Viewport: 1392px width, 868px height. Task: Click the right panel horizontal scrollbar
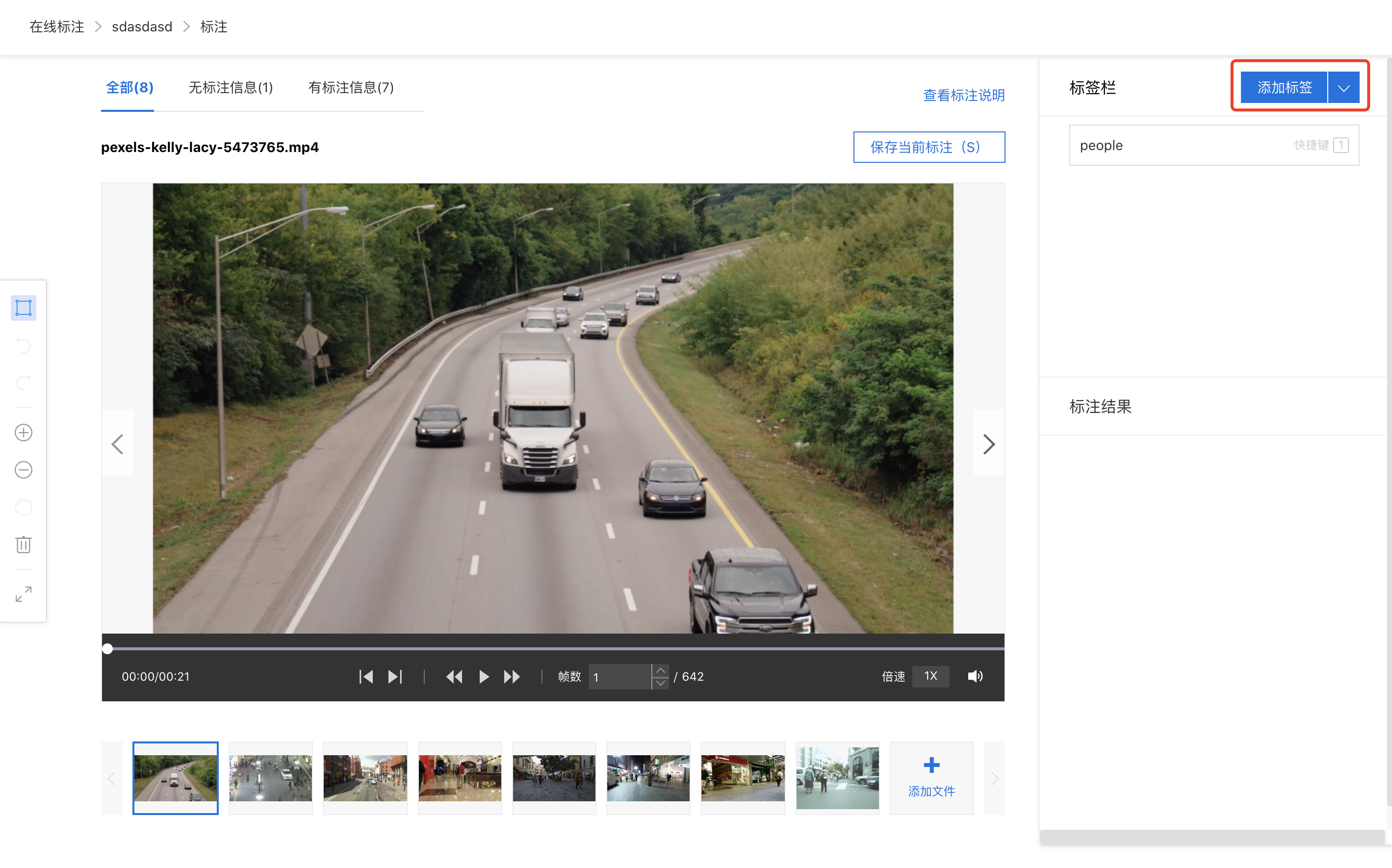coord(1212,837)
